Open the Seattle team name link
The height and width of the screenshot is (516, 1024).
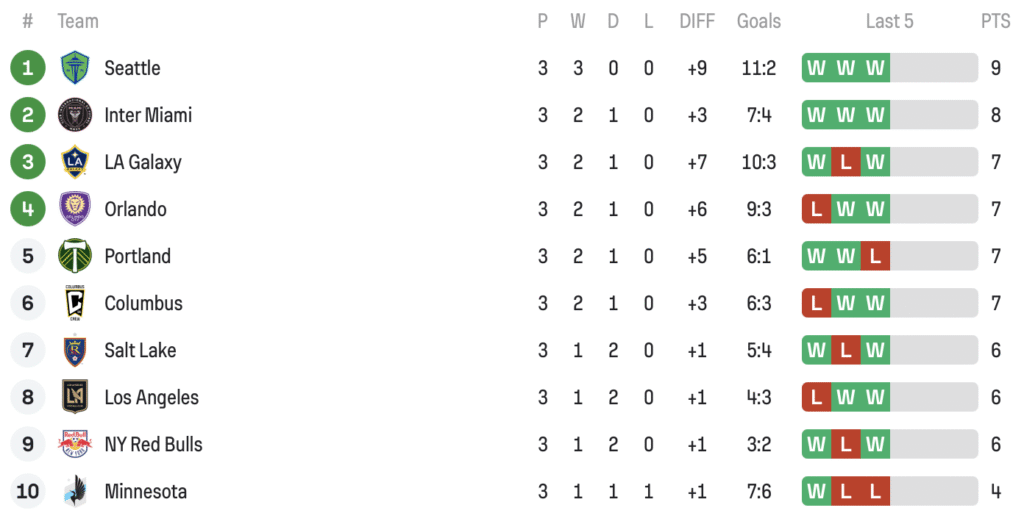(132, 68)
